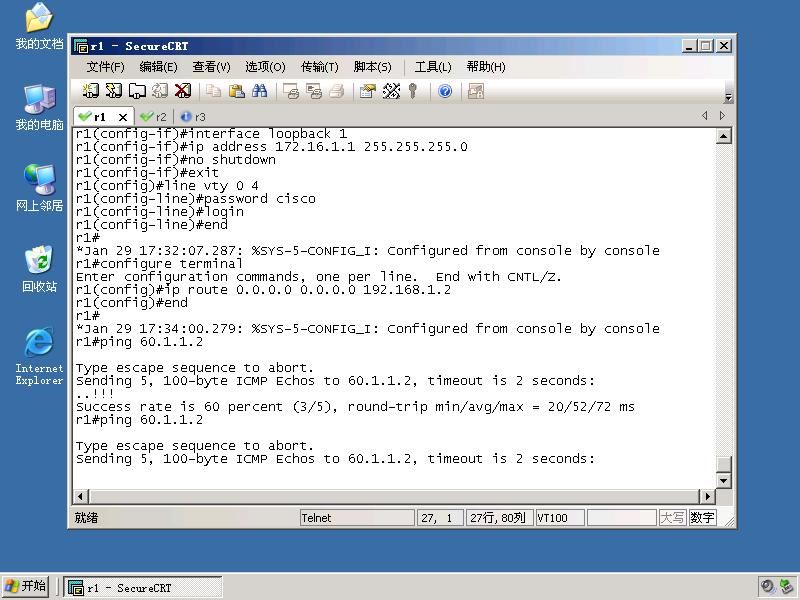The image size is (800, 600).
Task: Switch to the r2 session tab
Action: pos(154,117)
